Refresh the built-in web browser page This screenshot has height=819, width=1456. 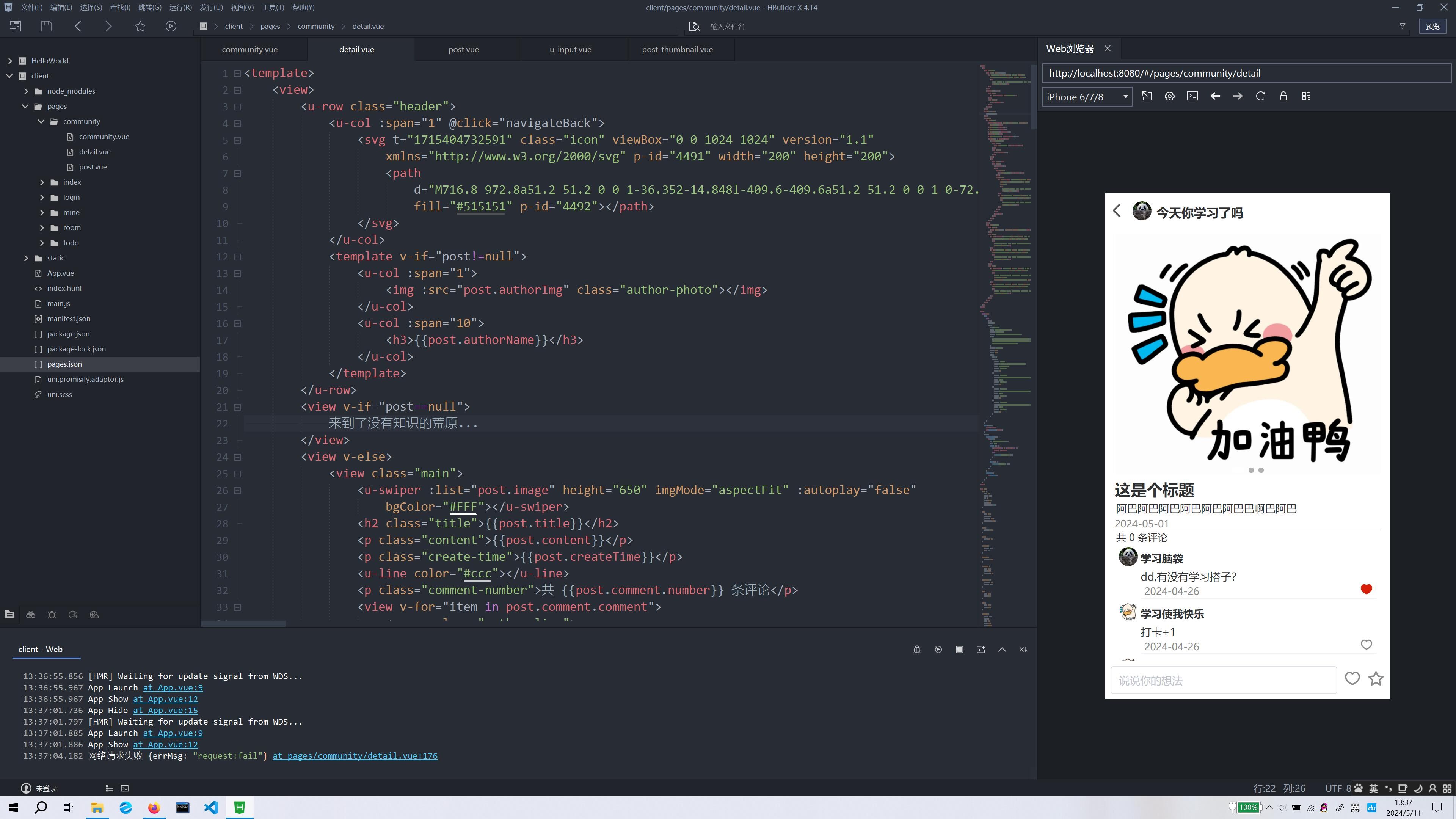1260,96
